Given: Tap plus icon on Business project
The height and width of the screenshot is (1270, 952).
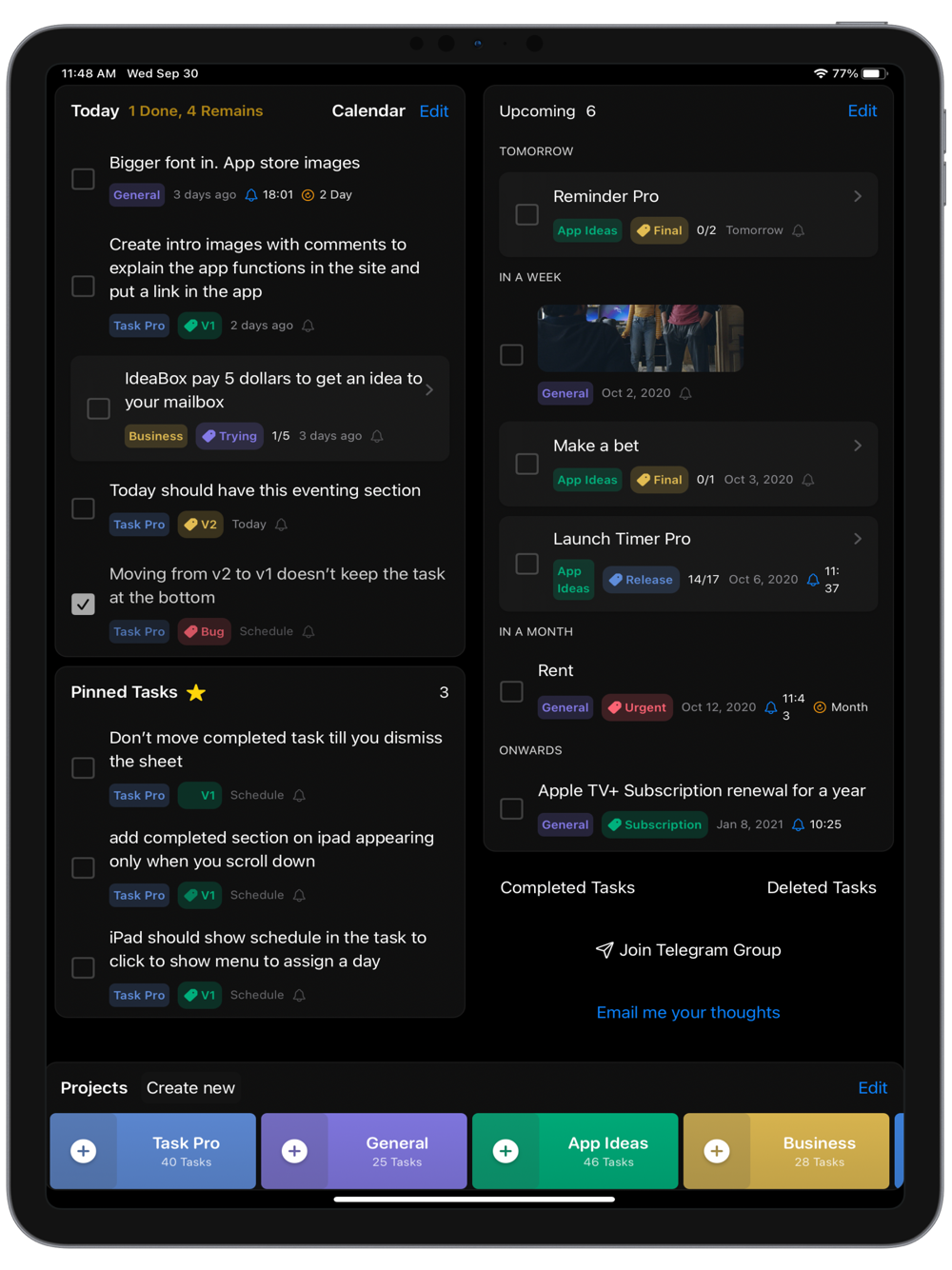Looking at the screenshot, I should tap(717, 1151).
